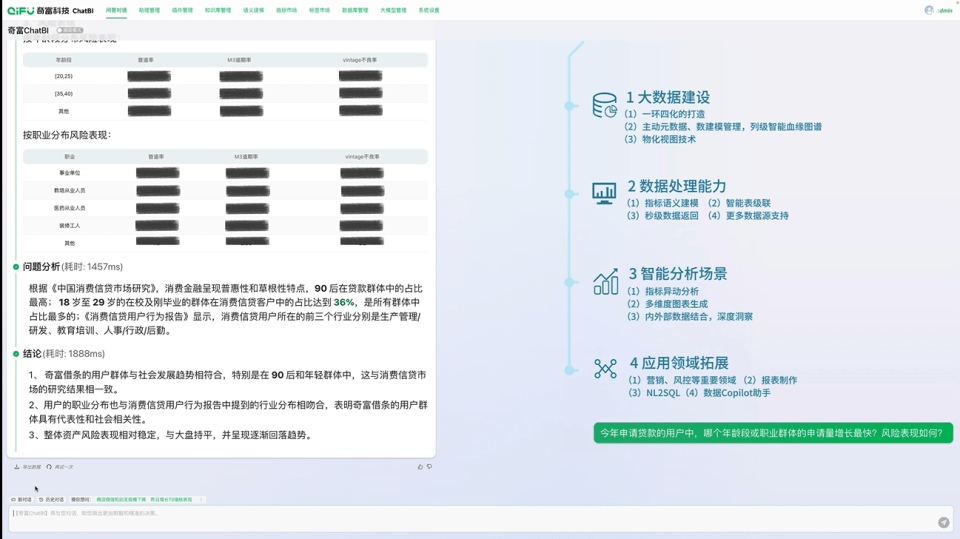Open the 系统设置 tab
Viewport: 960px width, 539px height.
coord(429,10)
